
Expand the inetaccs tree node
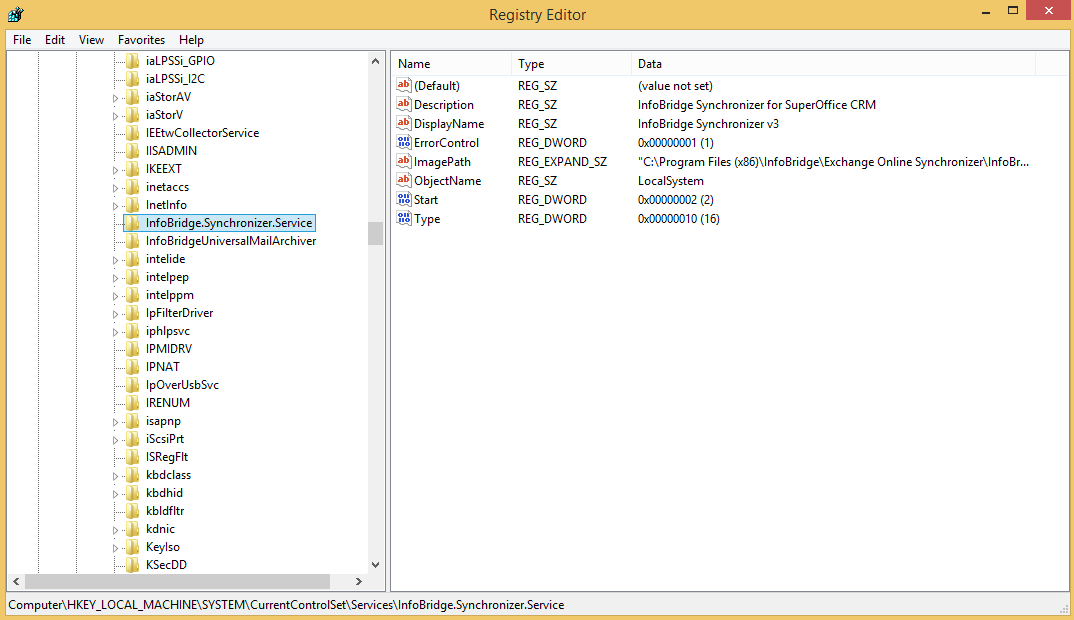[x=115, y=188]
